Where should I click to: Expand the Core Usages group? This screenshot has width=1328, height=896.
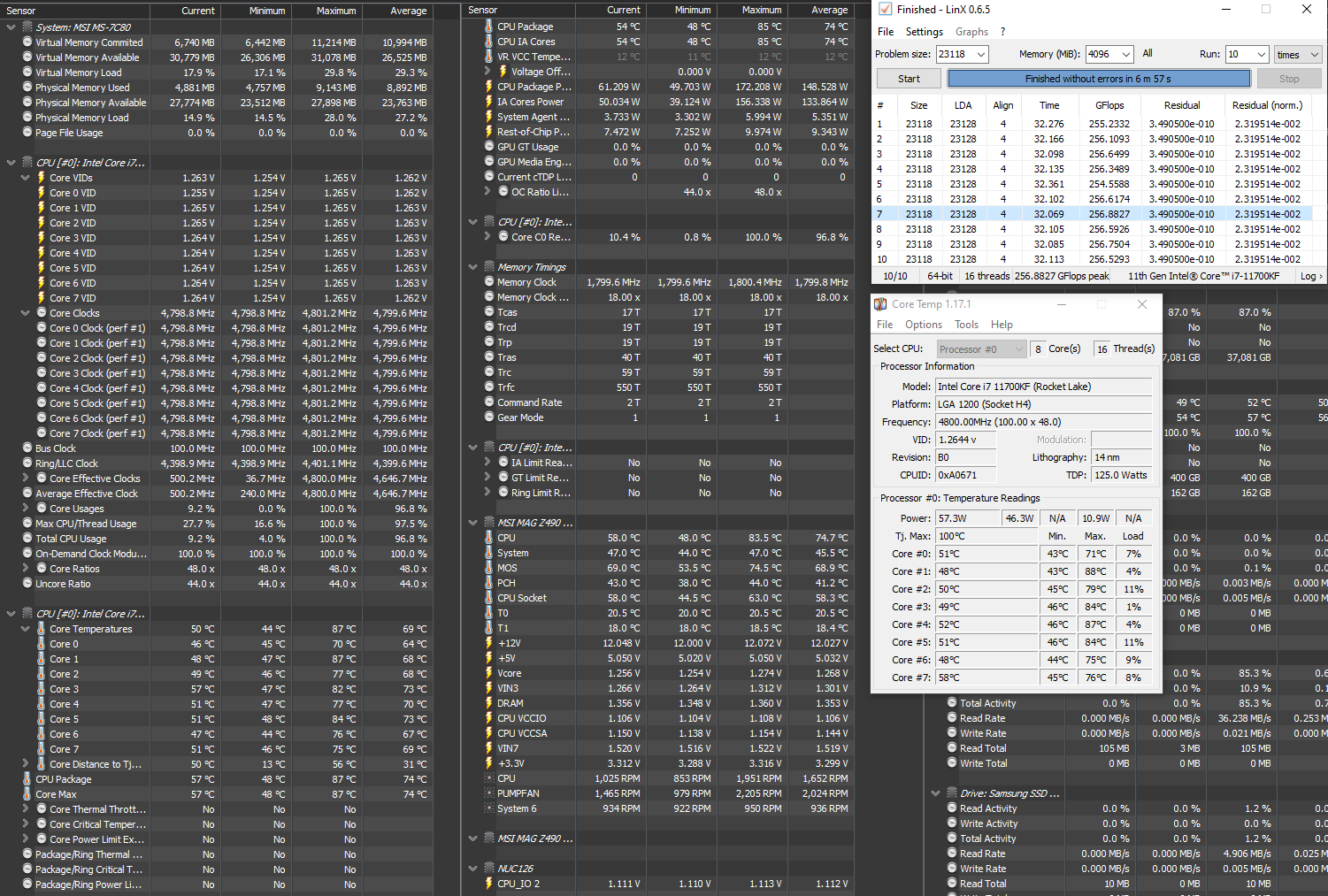[26, 509]
